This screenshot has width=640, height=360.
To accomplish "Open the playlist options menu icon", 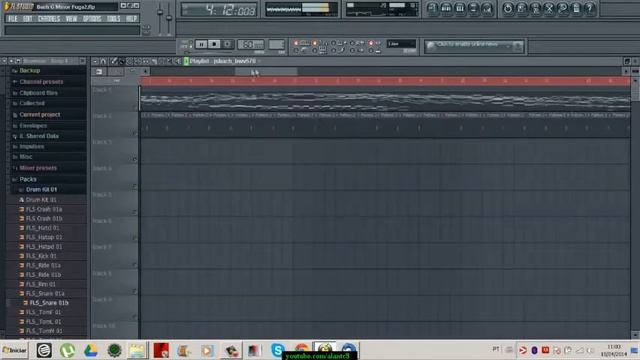I will point(95,61).
